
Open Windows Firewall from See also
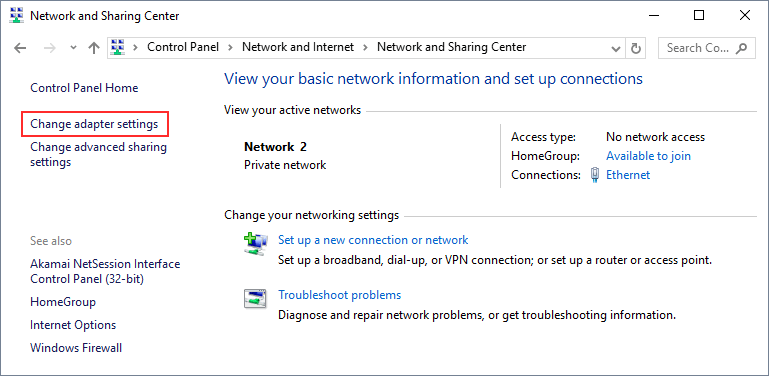click(76, 348)
